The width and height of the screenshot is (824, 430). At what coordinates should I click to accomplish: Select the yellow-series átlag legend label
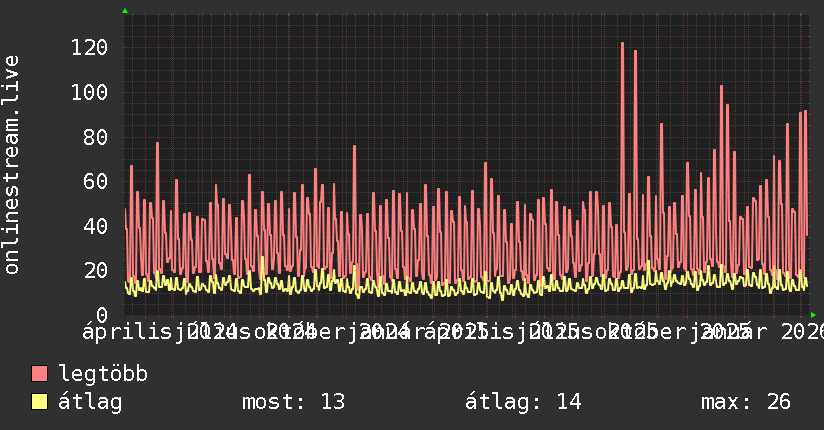90,402
